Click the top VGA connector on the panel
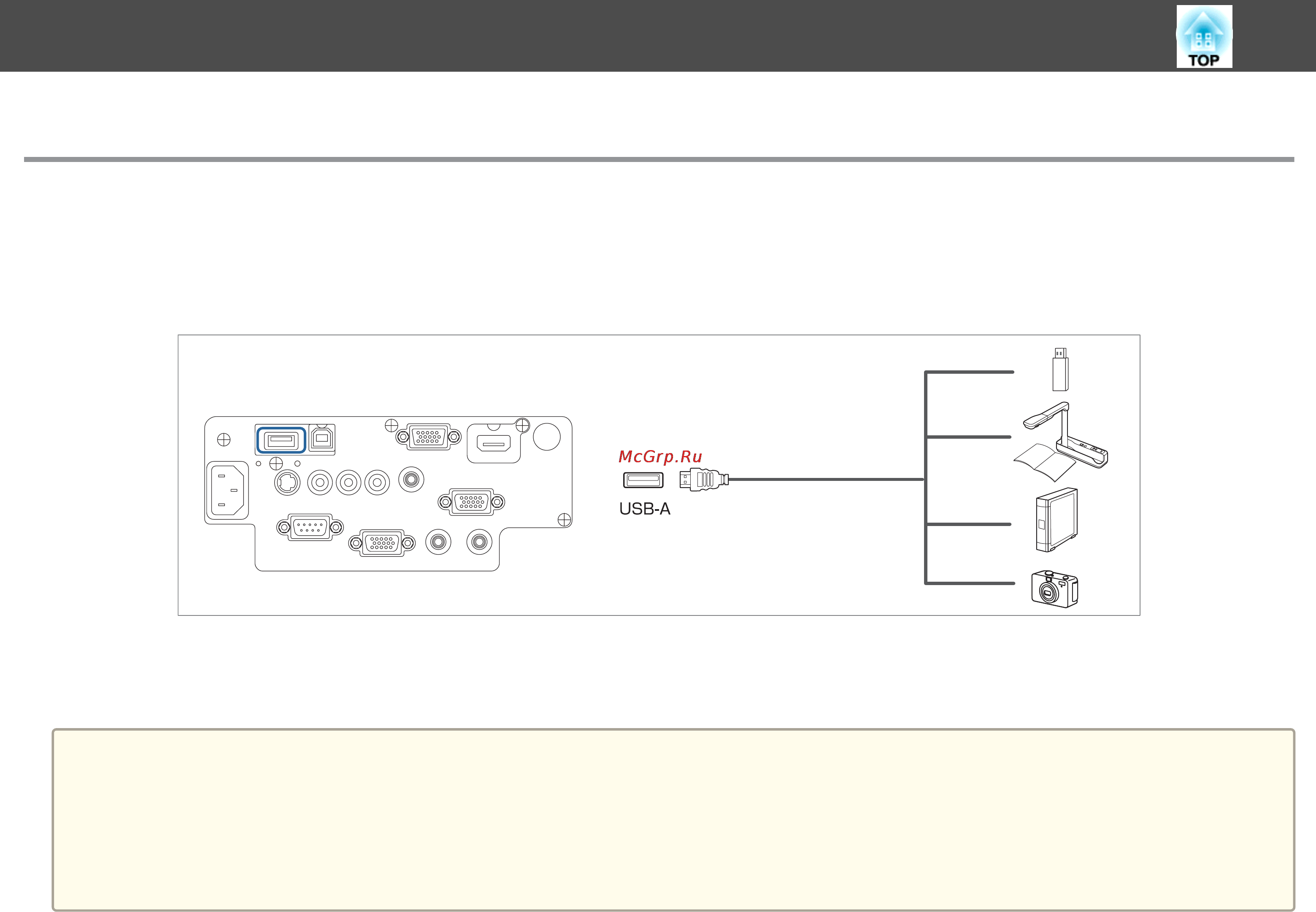Screen dimensions: 1316x912 429,437
